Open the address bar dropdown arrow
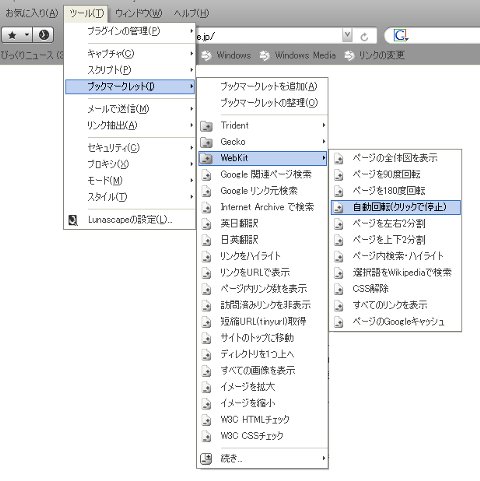The height and width of the screenshot is (481, 480). point(347,35)
